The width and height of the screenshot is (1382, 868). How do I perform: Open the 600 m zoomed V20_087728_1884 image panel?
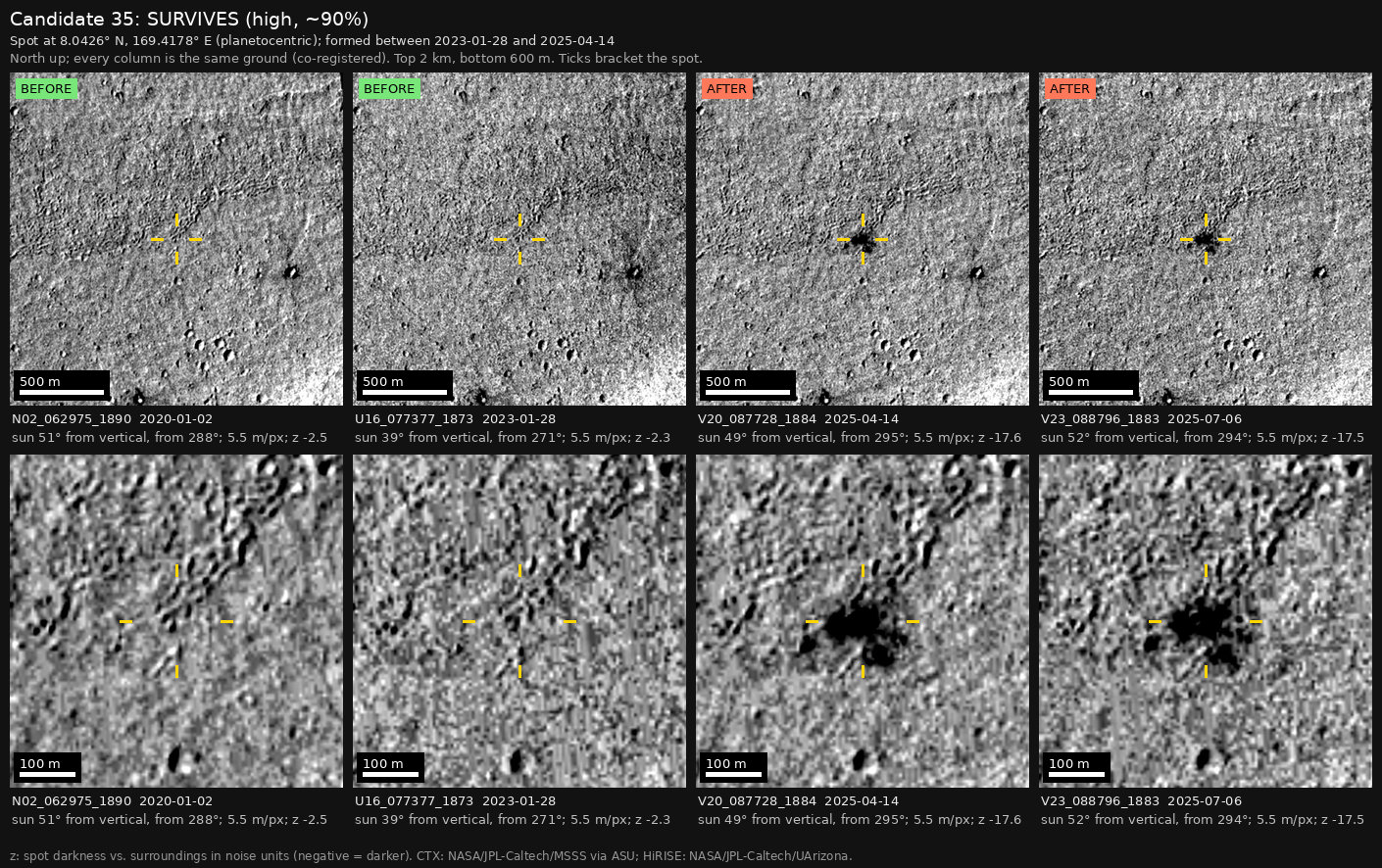(x=863, y=621)
